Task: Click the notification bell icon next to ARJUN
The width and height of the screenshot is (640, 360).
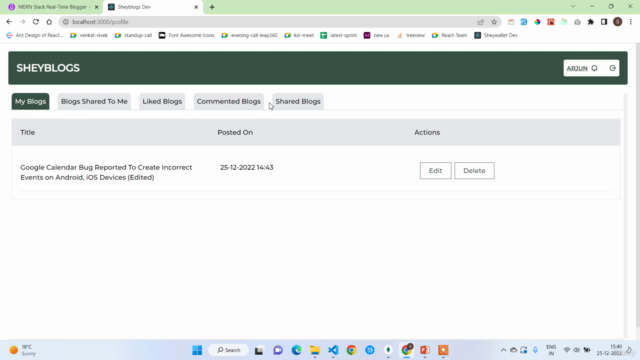Action: pos(595,68)
